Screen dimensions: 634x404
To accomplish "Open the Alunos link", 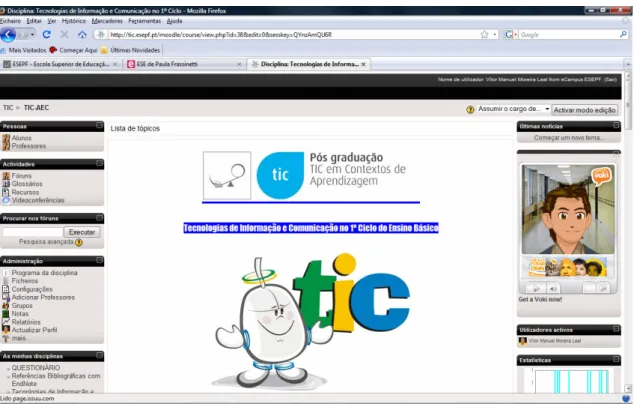I will pos(21,138).
